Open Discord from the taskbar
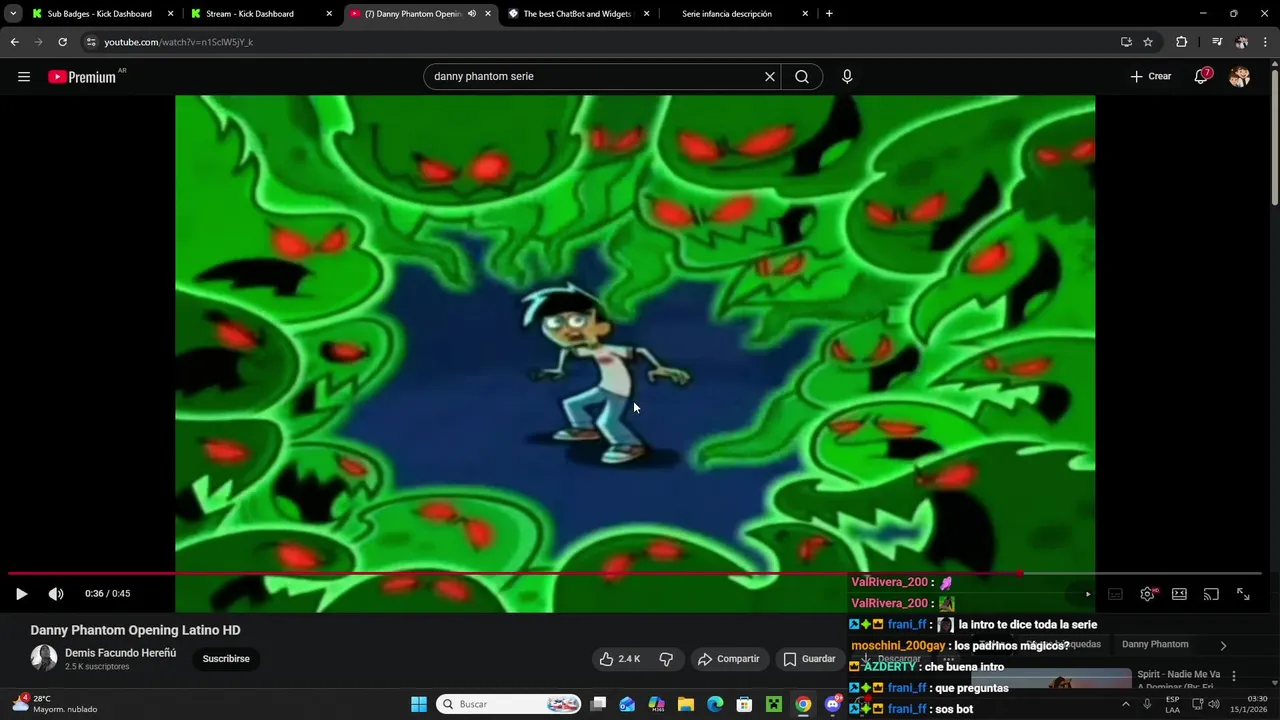This screenshot has height=720, width=1280. coord(833,704)
